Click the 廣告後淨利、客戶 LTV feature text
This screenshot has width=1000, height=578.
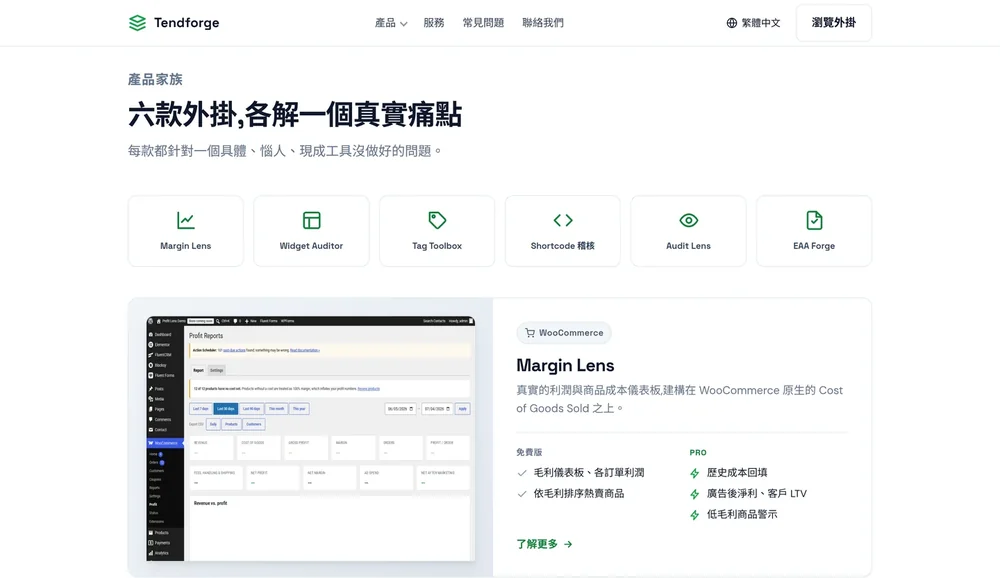tap(756, 494)
